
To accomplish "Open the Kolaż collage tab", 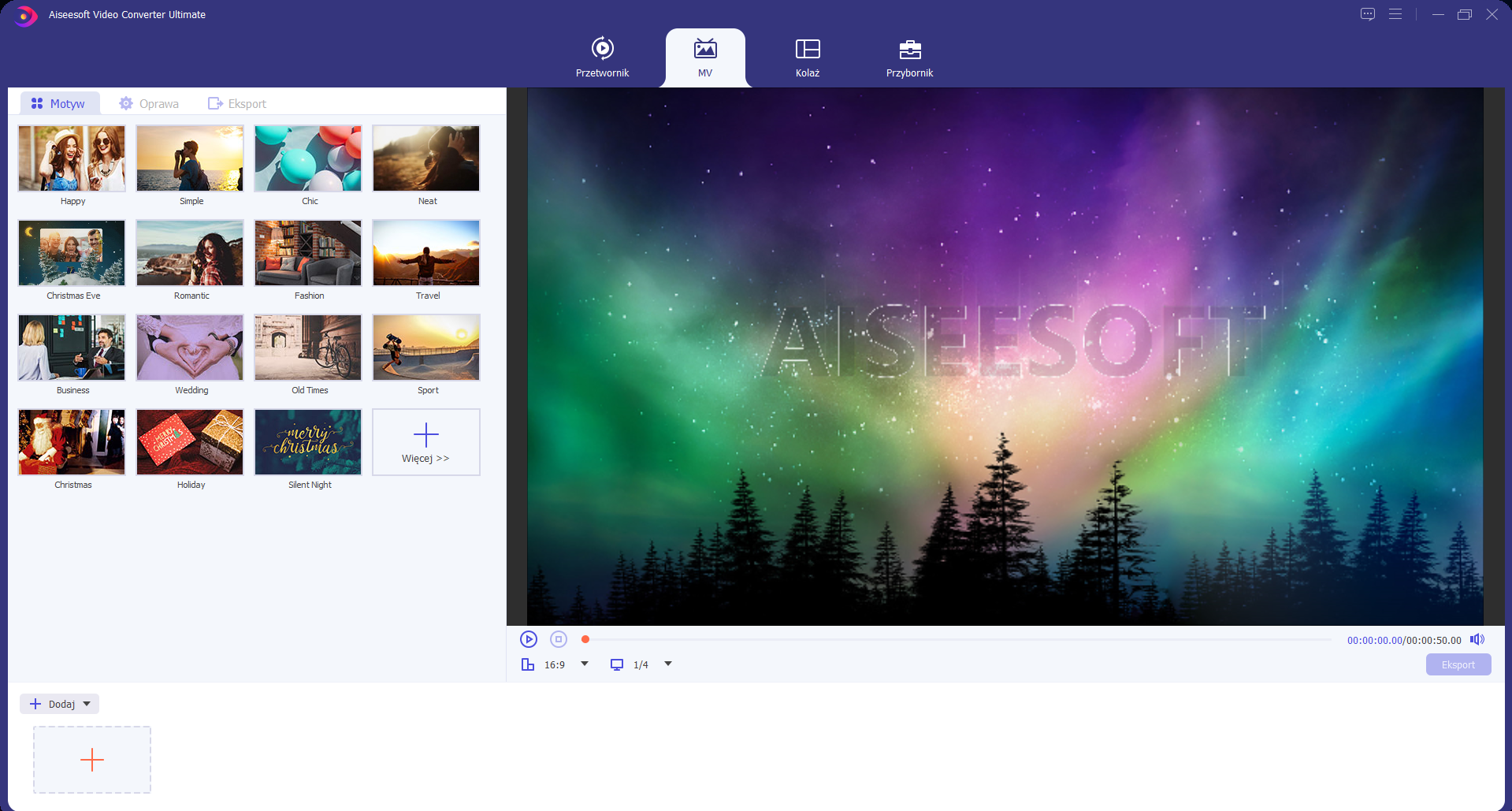I will [808, 58].
